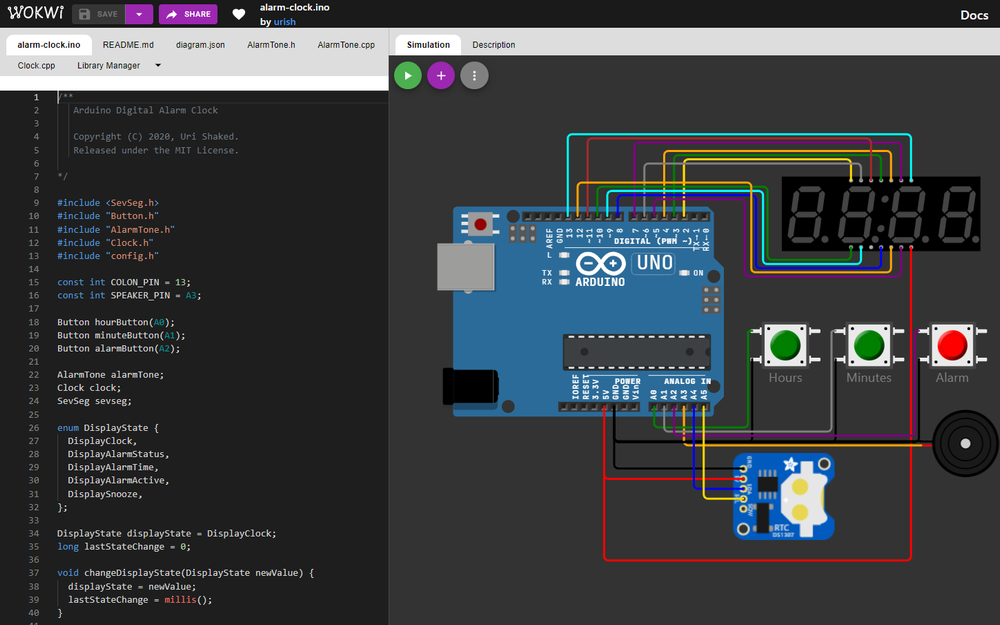Open the add-part plus icon
Screen dimensions: 1000x625
click(440, 75)
